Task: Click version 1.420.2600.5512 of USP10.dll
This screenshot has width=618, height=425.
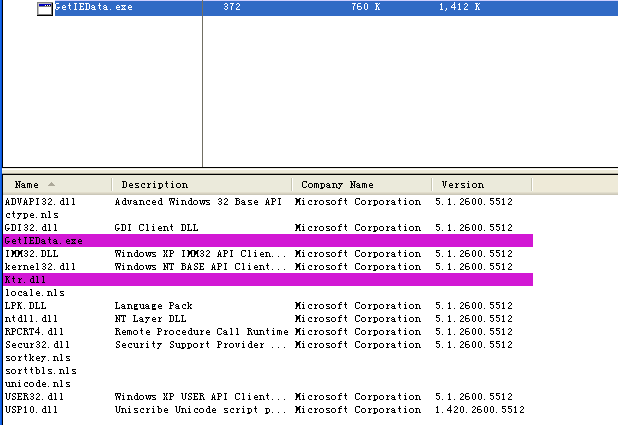Action: [x=480, y=410]
